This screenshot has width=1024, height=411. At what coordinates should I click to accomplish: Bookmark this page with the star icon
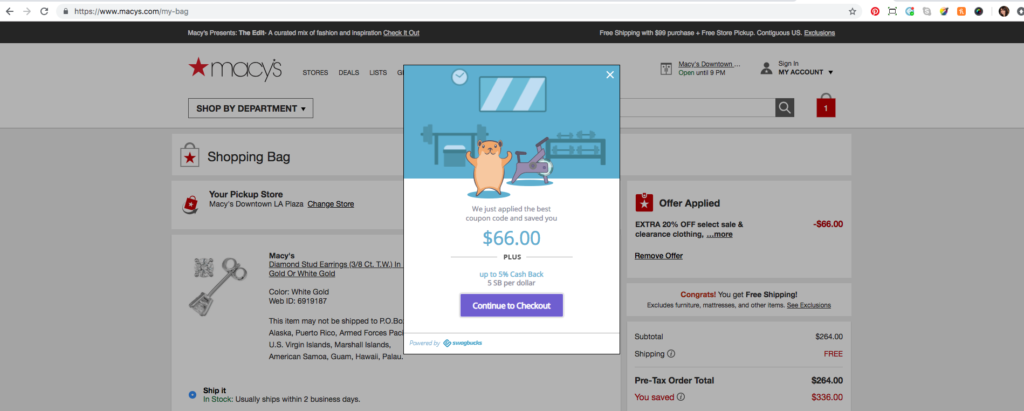pos(852,11)
